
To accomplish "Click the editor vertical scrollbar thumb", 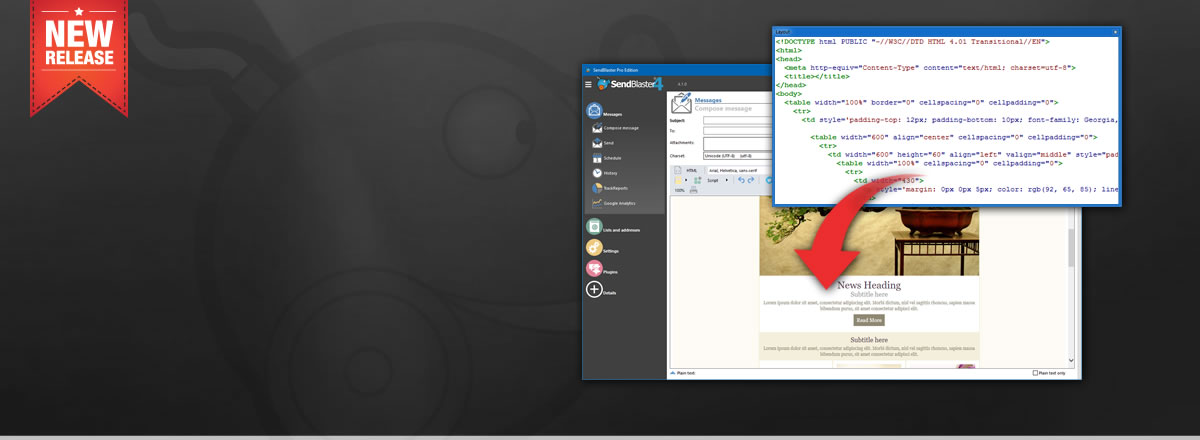I will 1071,248.
